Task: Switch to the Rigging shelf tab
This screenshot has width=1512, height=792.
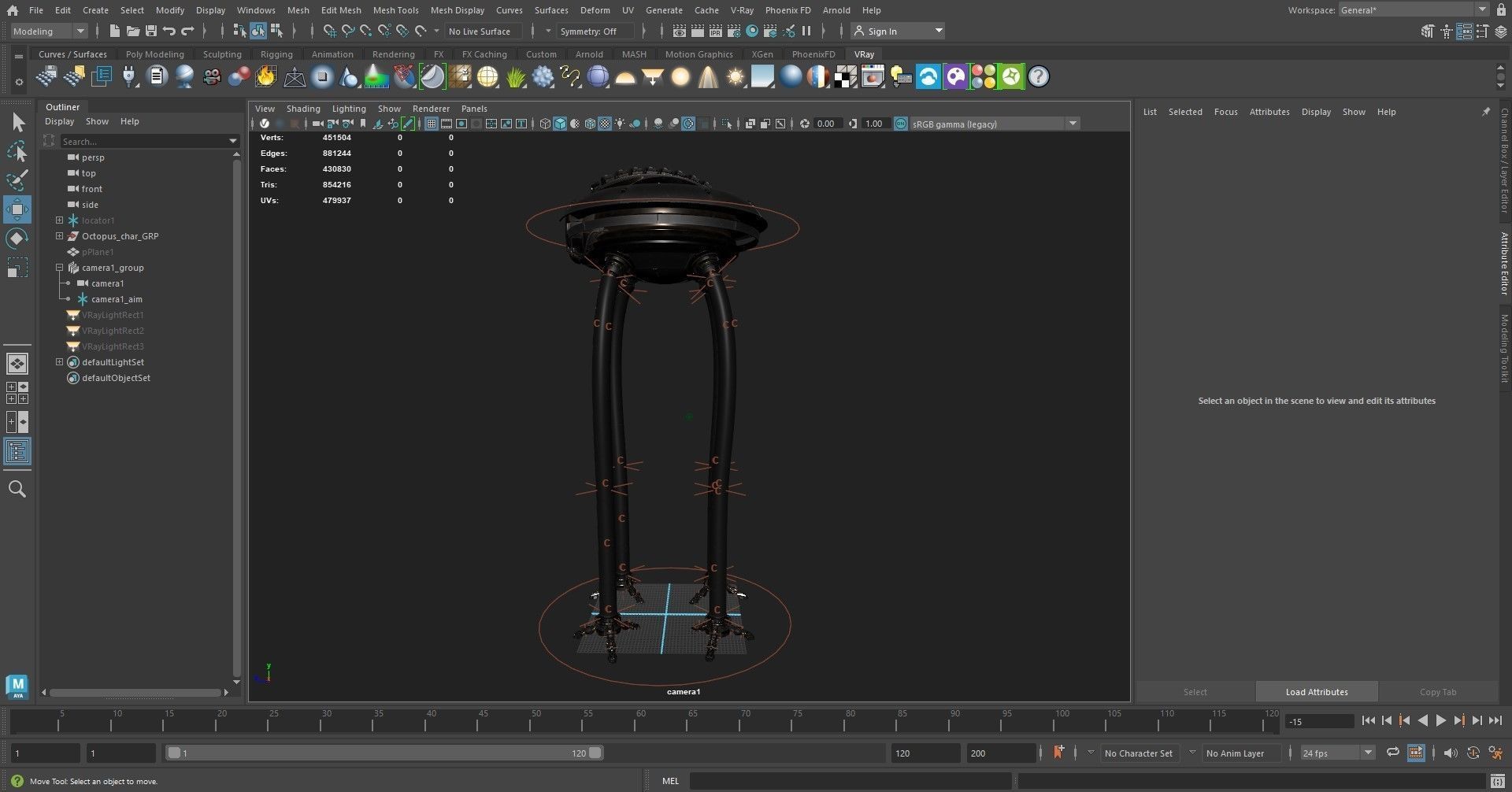Action: [x=276, y=54]
